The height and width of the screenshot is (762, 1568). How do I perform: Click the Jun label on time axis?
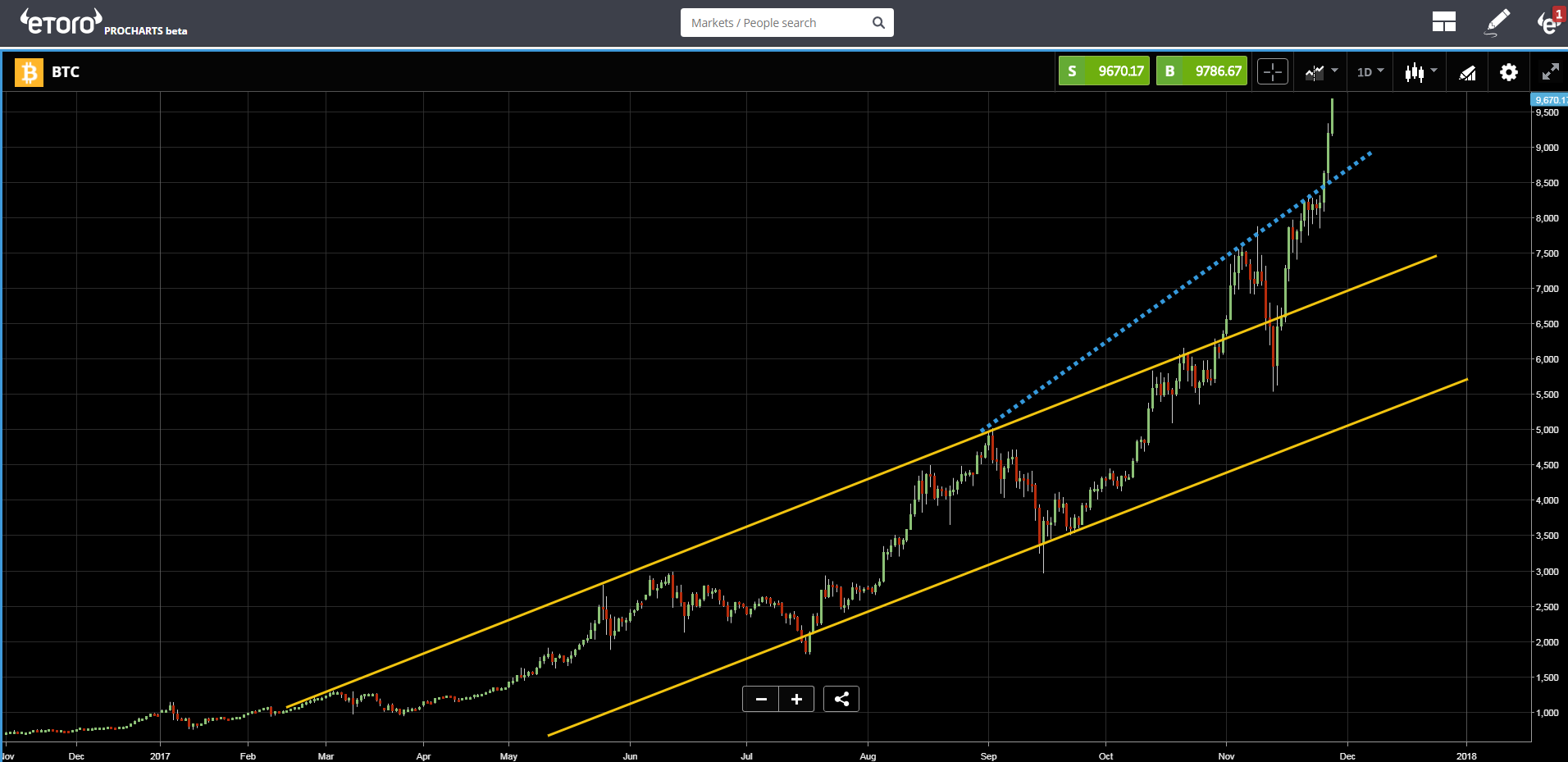[630, 756]
